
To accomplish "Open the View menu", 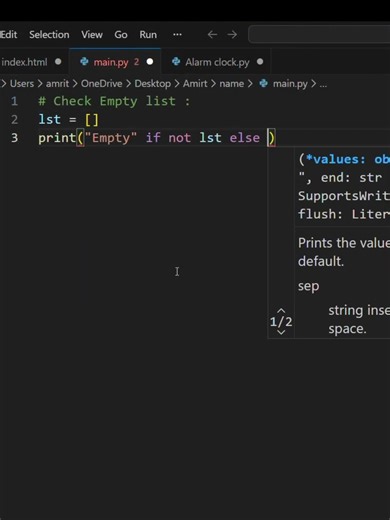I will tap(92, 35).
